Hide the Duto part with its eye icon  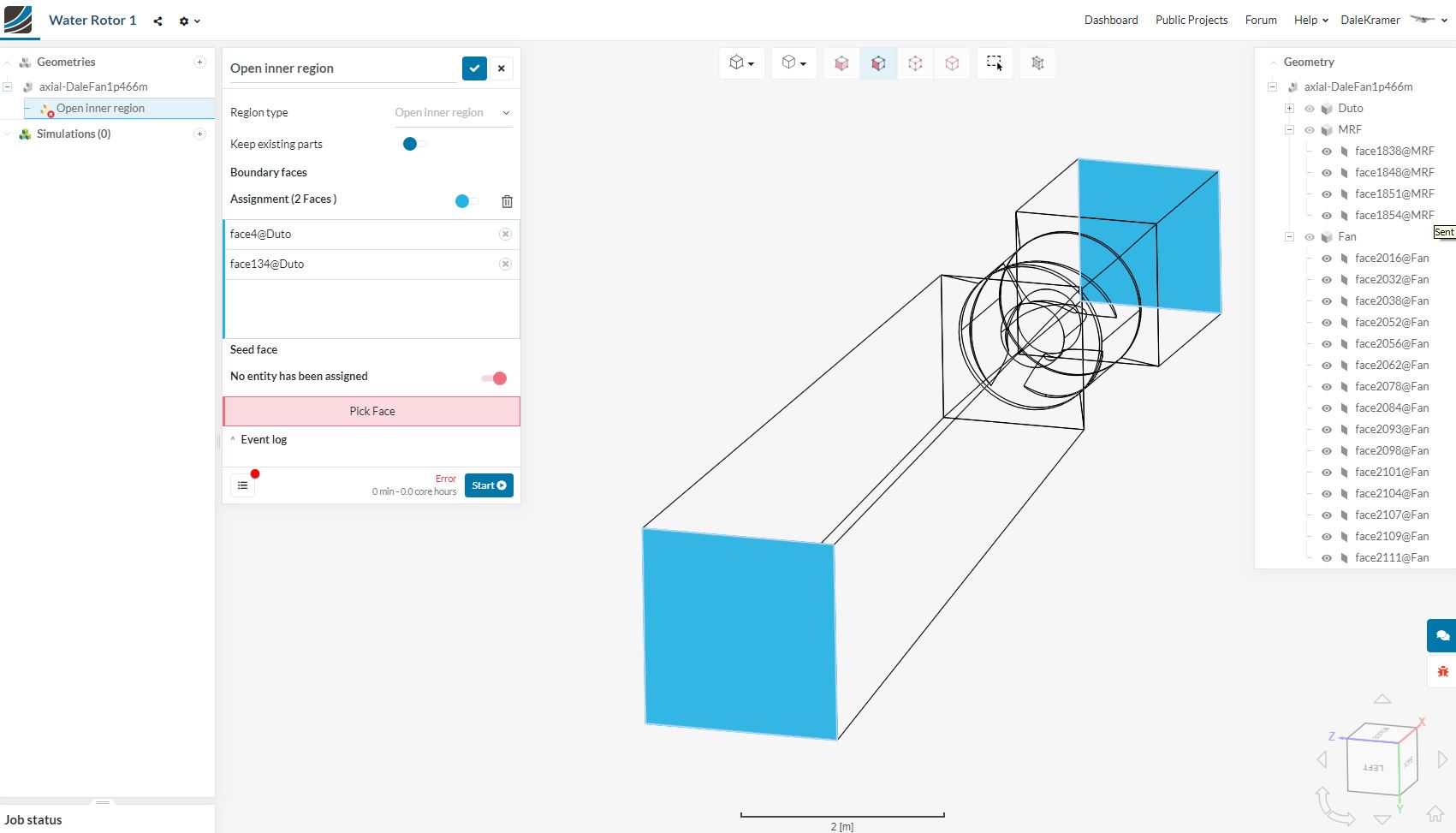click(1309, 109)
